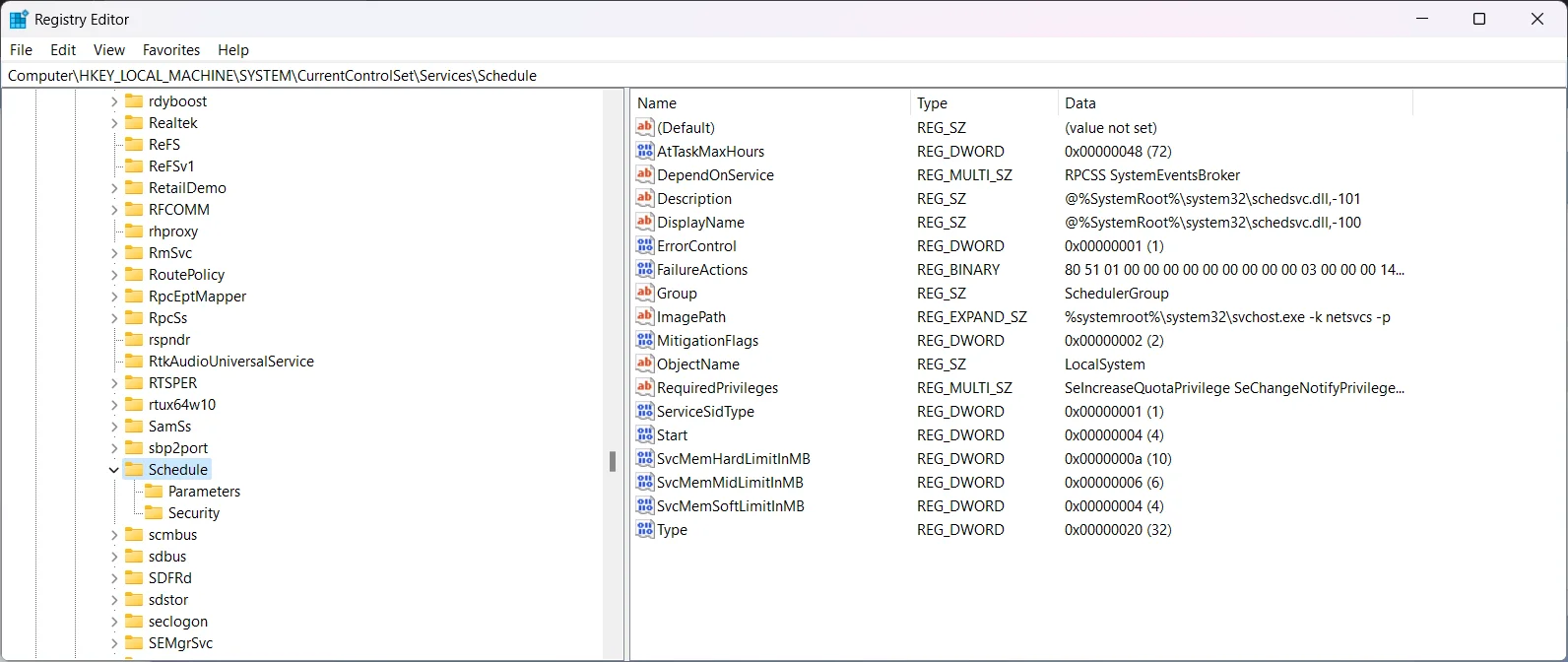The height and width of the screenshot is (662, 1568).
Task: Click the Security subkey folder icon
Action: pos(154,512)
